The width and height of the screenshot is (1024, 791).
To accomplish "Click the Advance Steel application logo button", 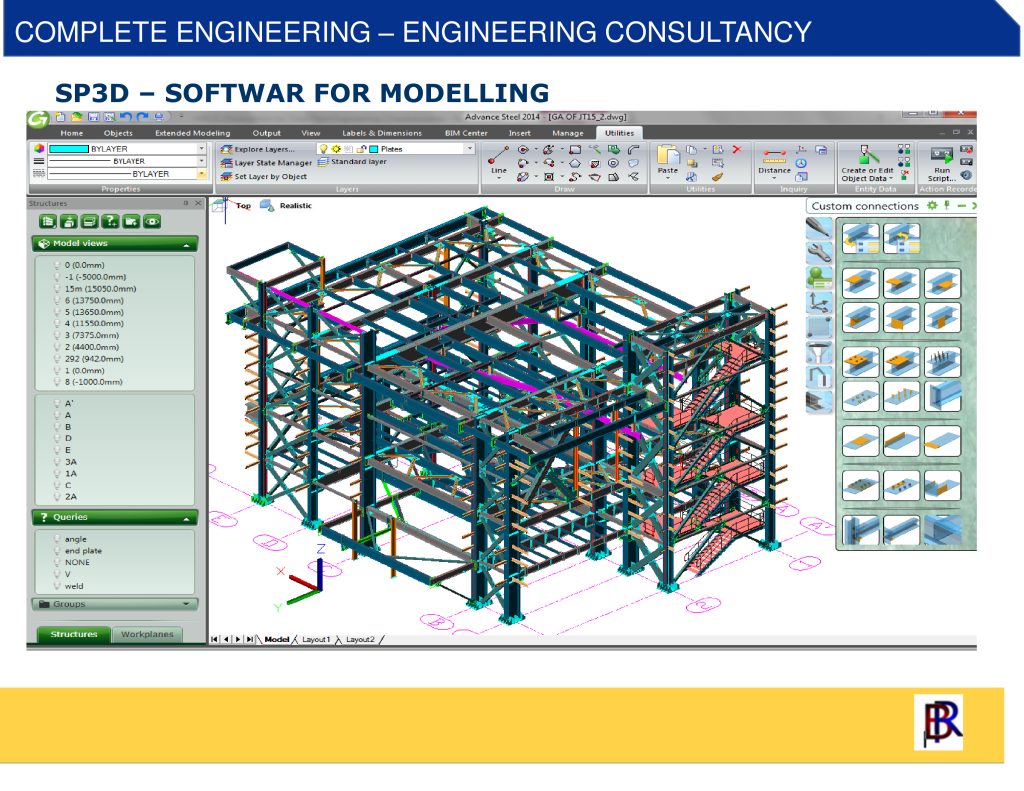I will (x=38, y=119).
